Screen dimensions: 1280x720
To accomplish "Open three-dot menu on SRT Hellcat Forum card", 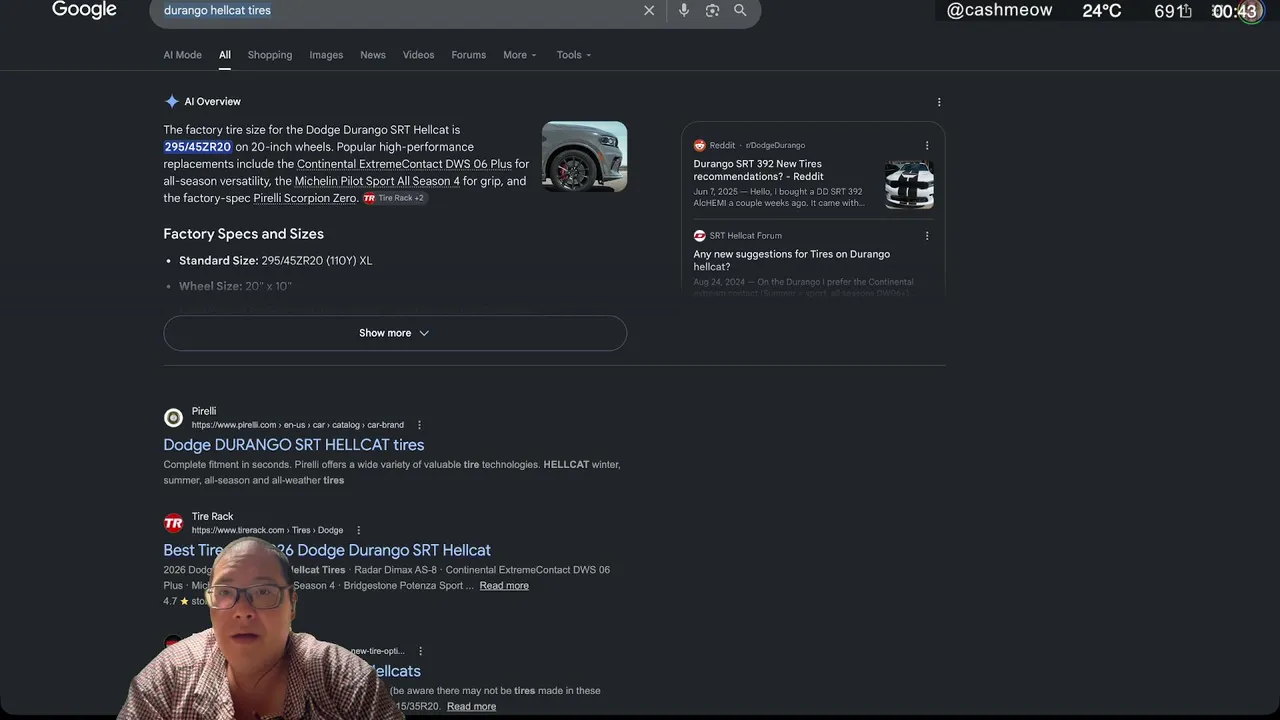I will pos(927,236).
